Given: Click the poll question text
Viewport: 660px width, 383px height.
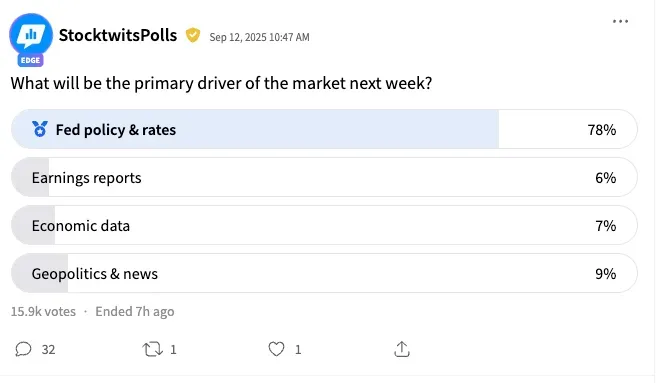Looking at the screenshot, I should click(221, 83).
